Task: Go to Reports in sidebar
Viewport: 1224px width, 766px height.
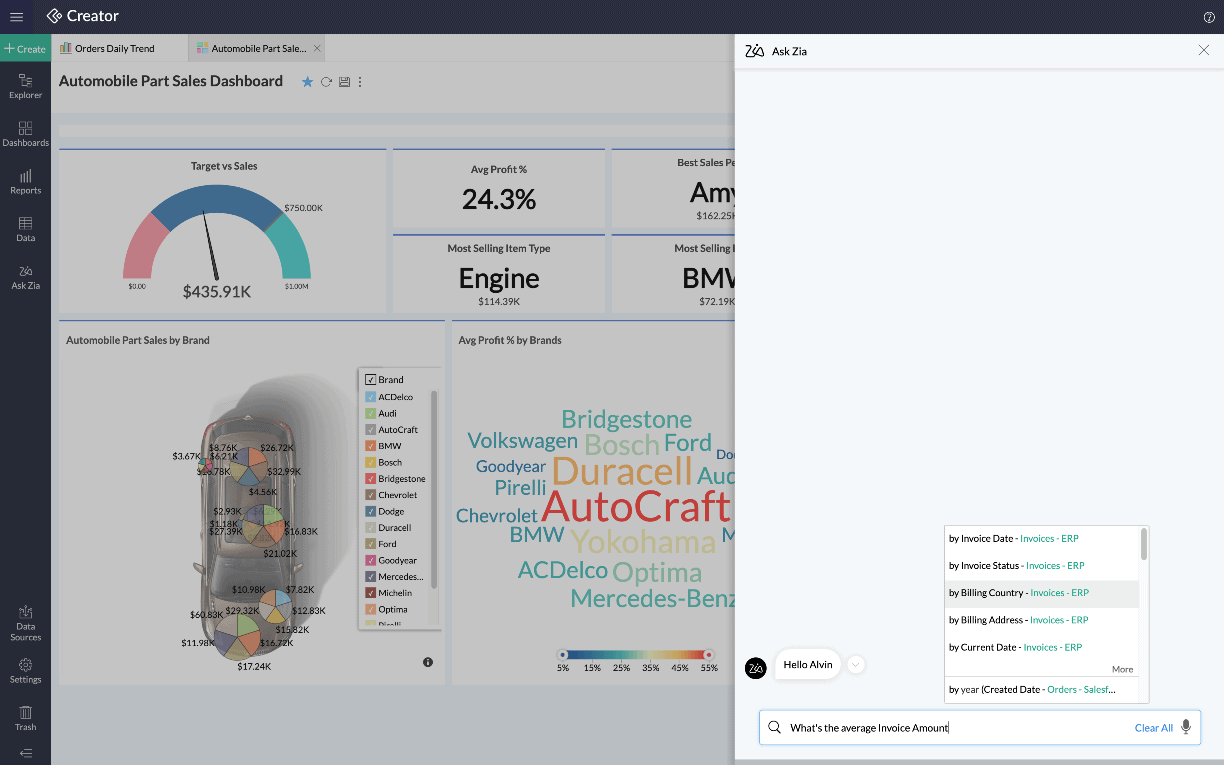Action: [x=25, y=181]
